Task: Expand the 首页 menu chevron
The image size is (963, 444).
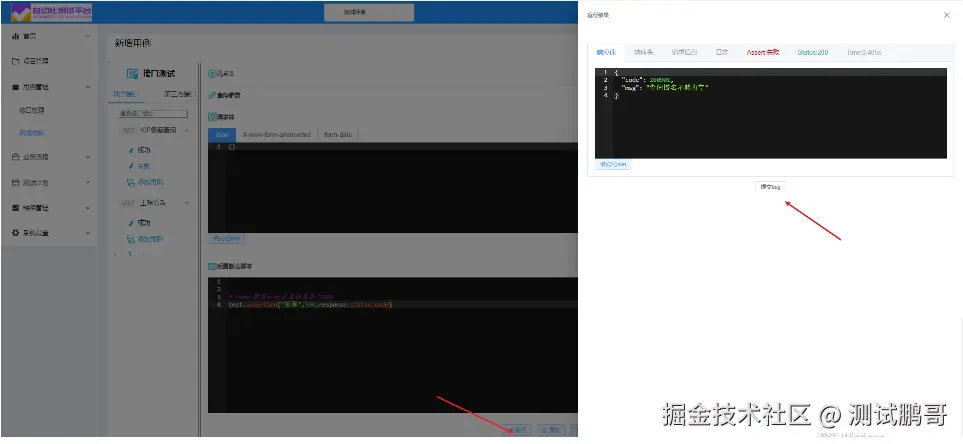Action: click(x=88, y=36)
